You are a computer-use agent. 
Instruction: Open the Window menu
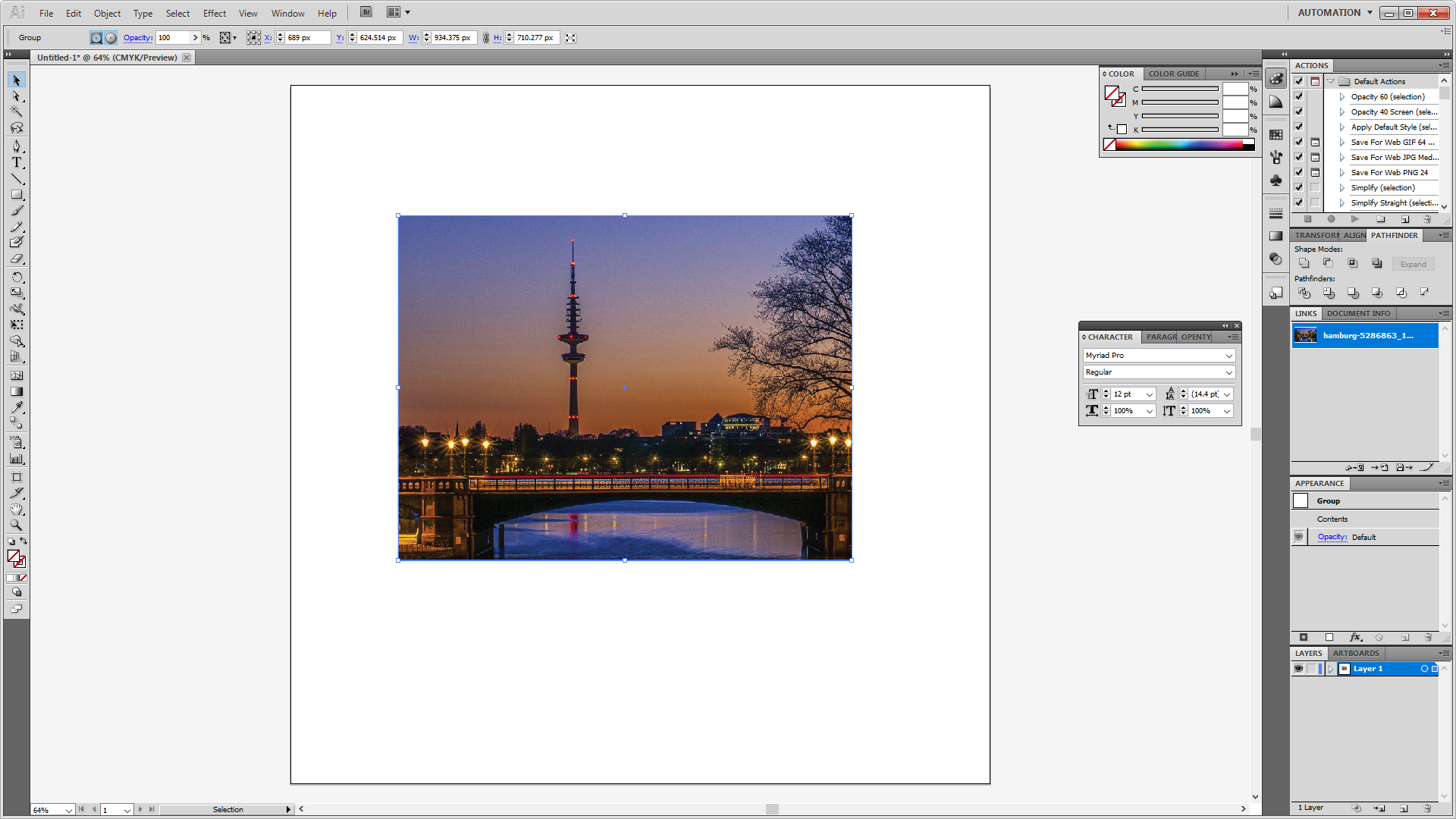pyautogui.click(x=288, y=13)
